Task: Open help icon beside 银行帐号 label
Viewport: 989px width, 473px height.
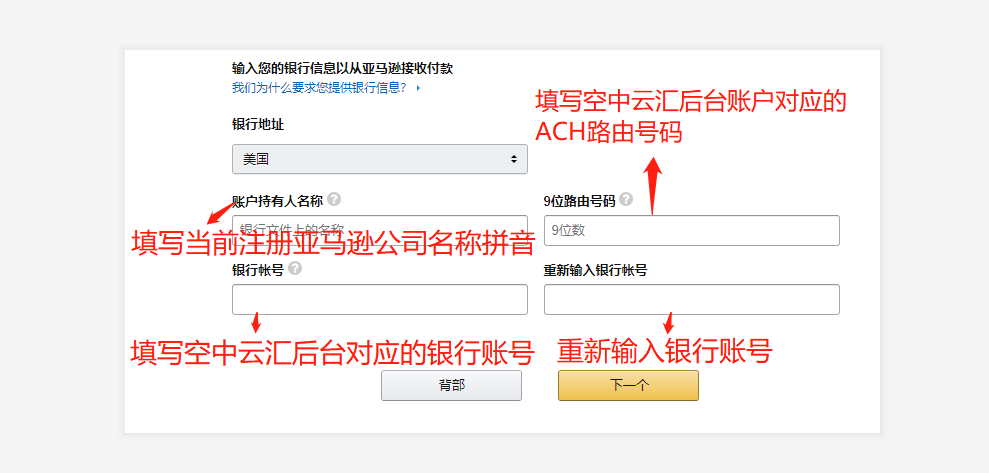Action: pos(295,269)
